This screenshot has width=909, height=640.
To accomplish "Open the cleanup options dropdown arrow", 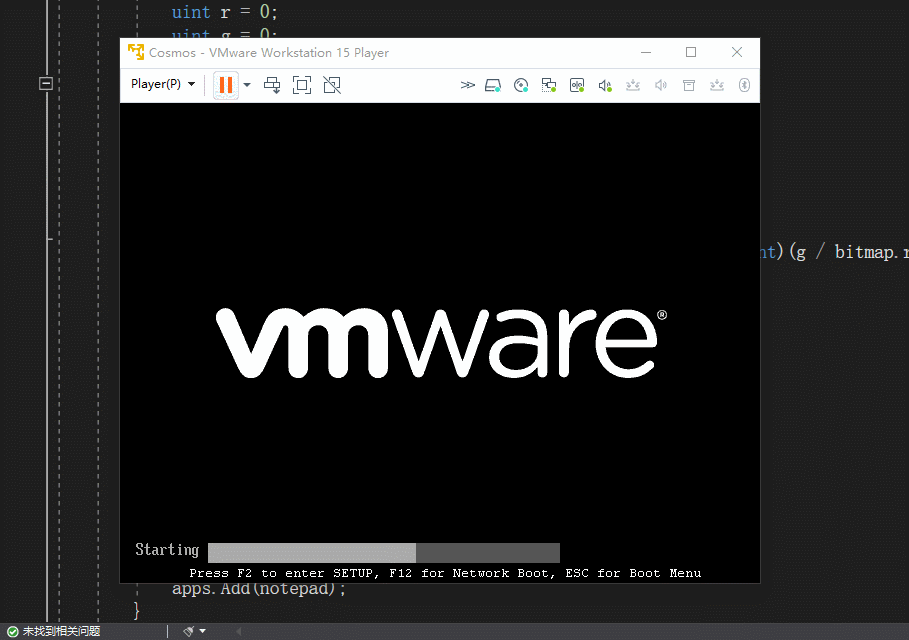I will point(202,631).
